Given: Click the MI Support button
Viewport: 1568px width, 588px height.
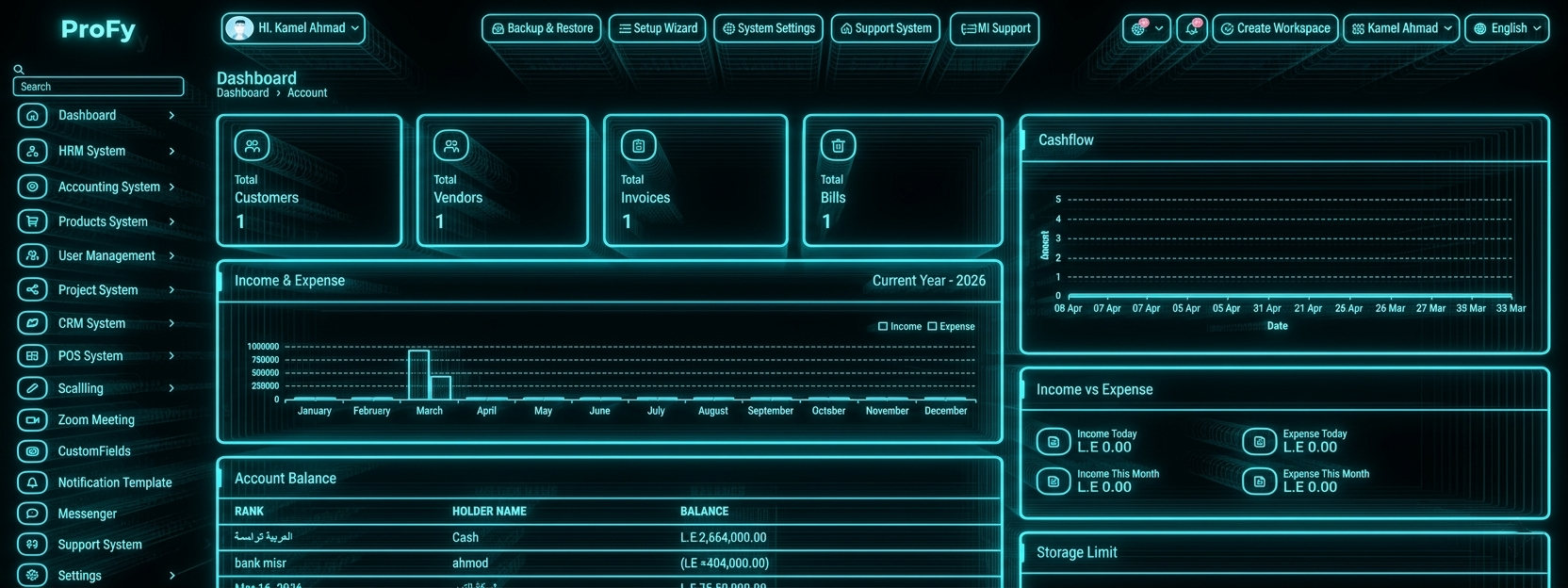Looking at the screenshot, I should [x=994, y=28].
